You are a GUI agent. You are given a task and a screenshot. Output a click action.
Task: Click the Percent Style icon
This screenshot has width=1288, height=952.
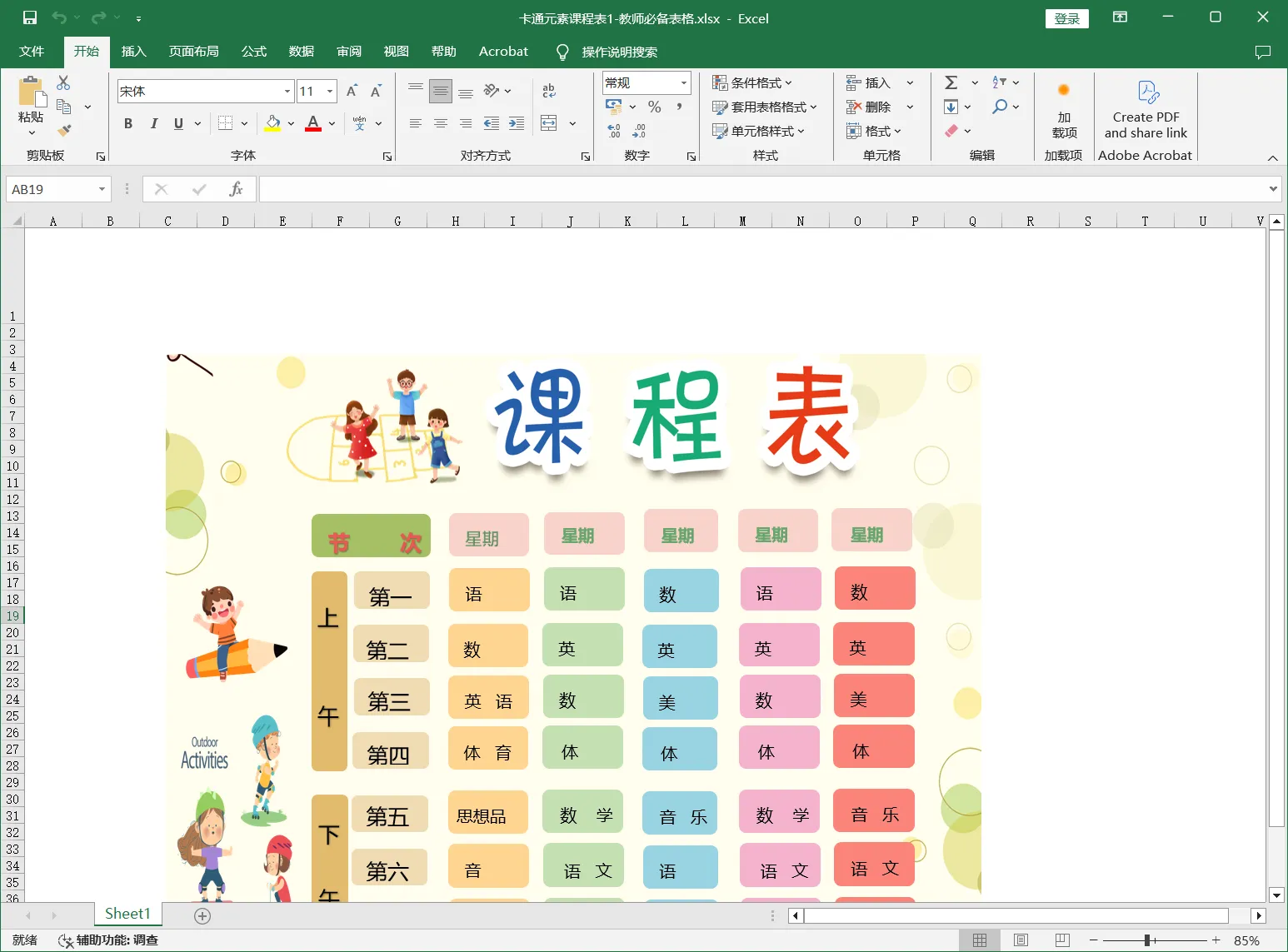pos(655,107)
